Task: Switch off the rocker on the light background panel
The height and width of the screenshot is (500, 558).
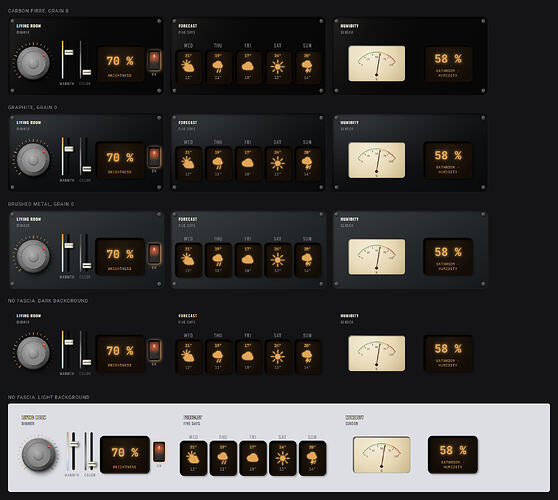Action: [x=159, y=451]
